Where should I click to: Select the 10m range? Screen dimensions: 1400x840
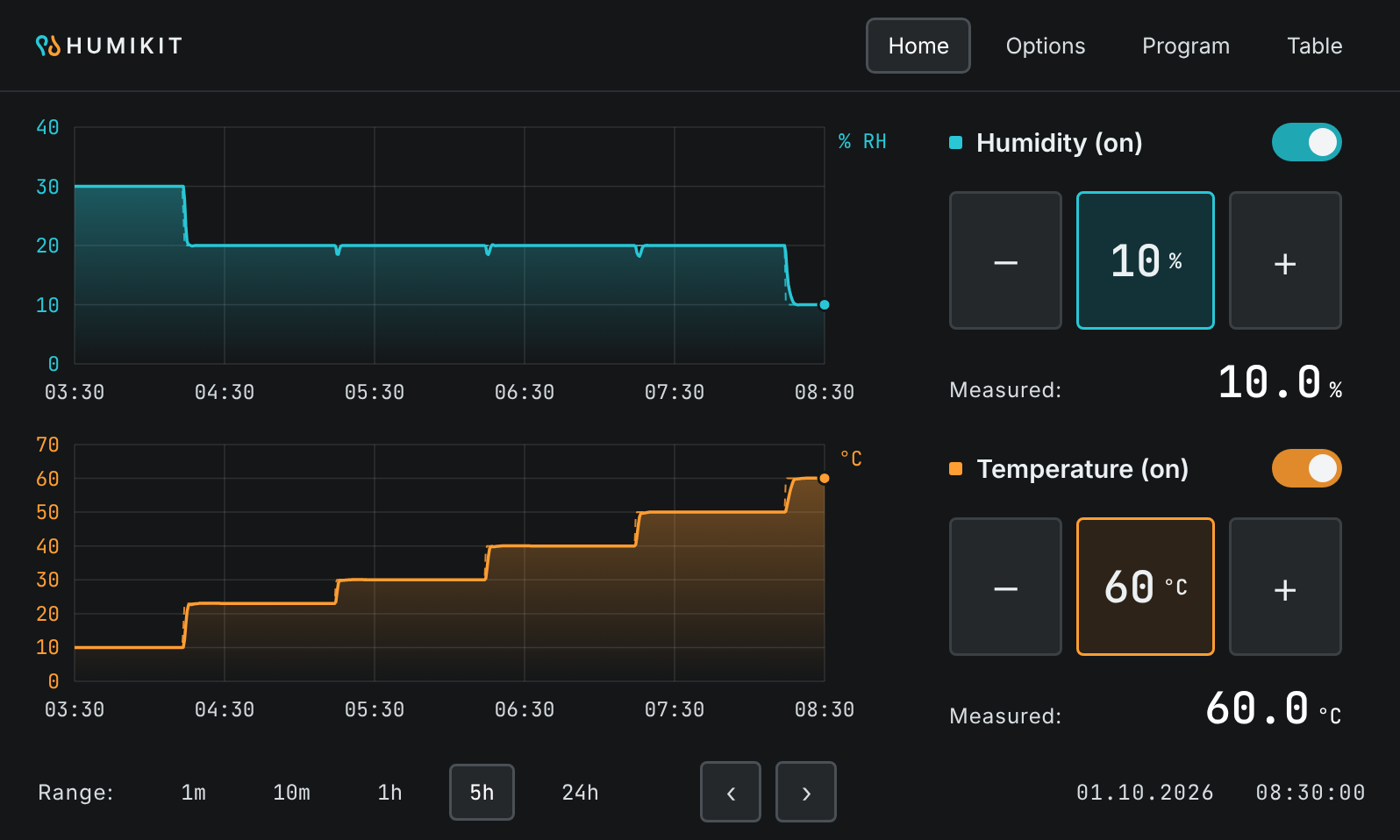pyautogui.click(x=292, y=793)
